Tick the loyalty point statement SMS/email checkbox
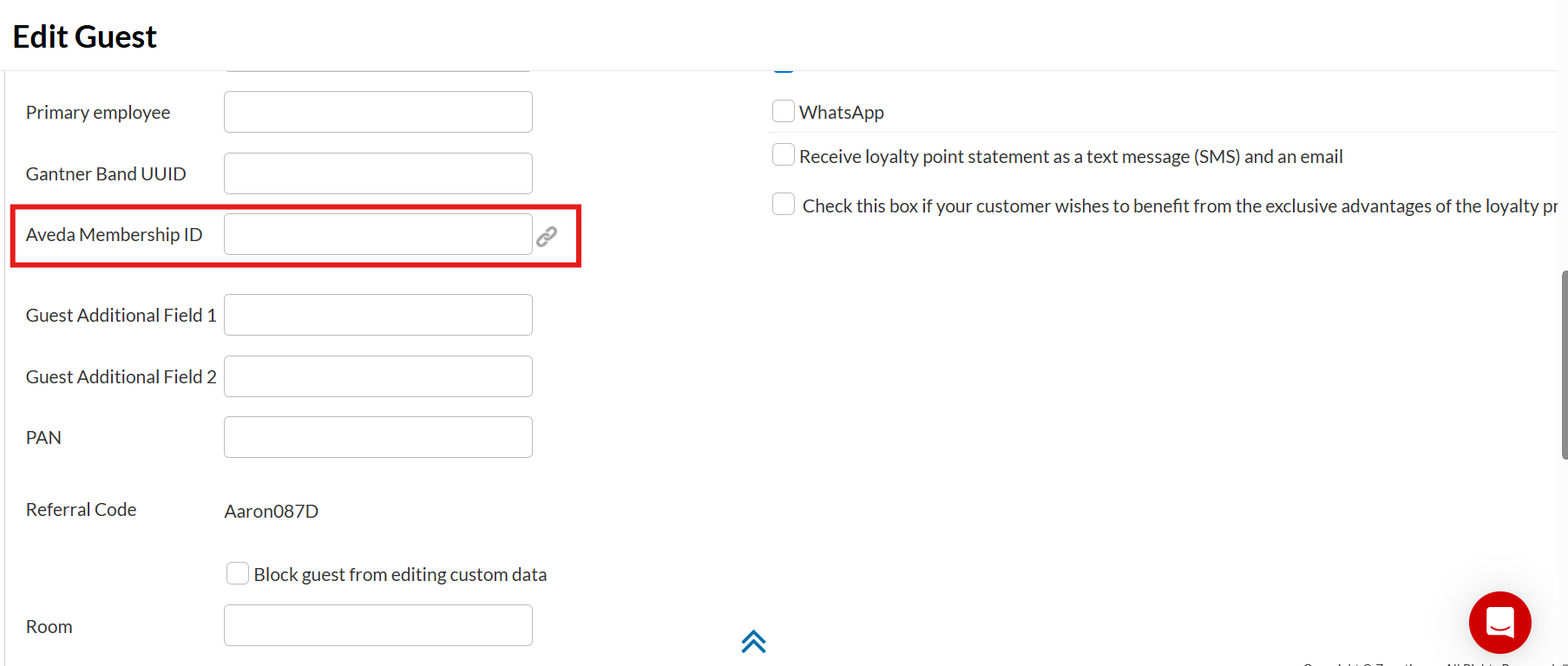This screenshot has width=1568, height=666. click(784, 155)
